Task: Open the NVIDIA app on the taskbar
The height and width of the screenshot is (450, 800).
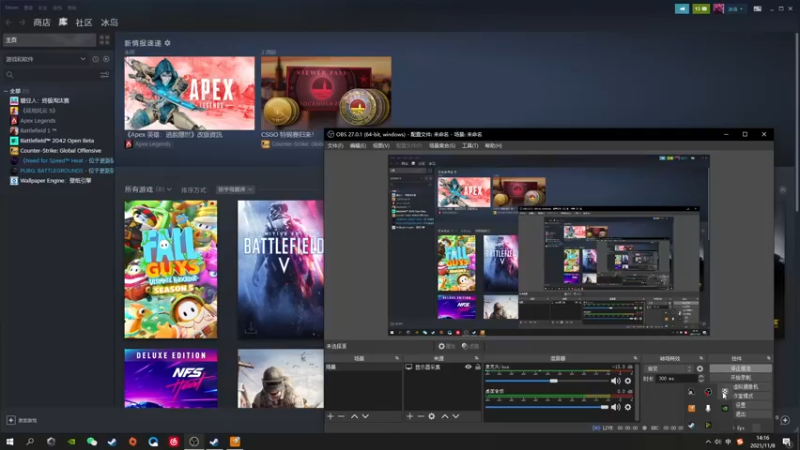Action: click(x=71, y=442)
